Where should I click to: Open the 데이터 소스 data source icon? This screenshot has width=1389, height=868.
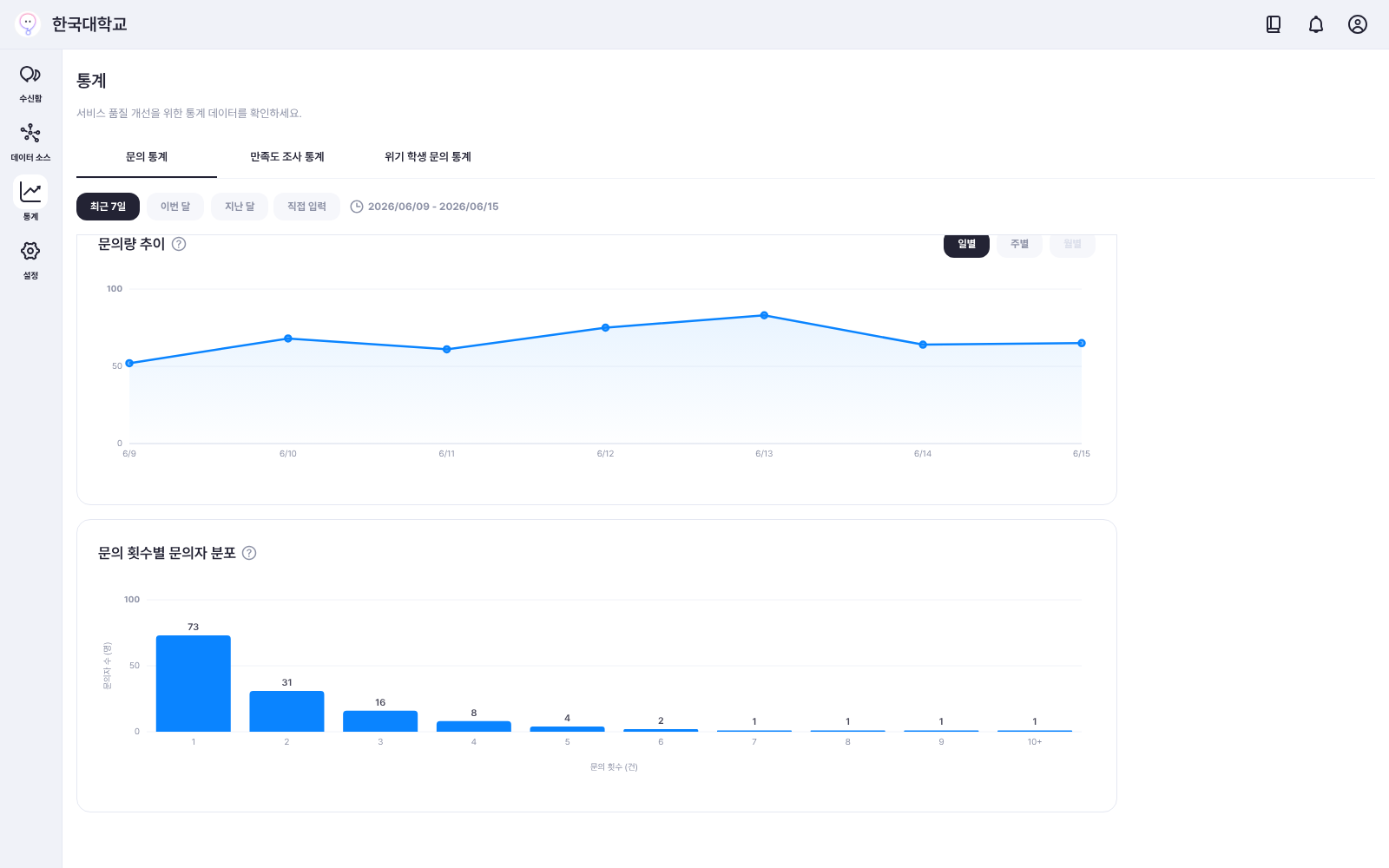coord(30,133)
